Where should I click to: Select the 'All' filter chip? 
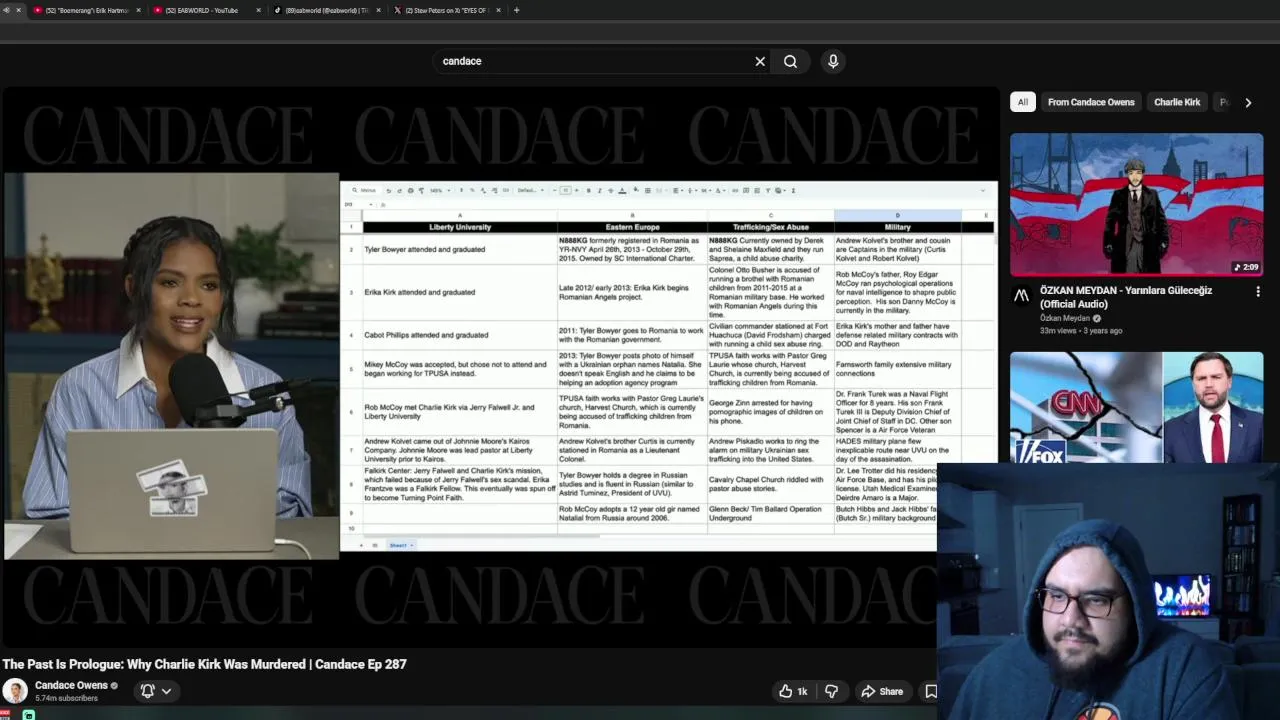pyautogui.click(x=1022, y=102)
